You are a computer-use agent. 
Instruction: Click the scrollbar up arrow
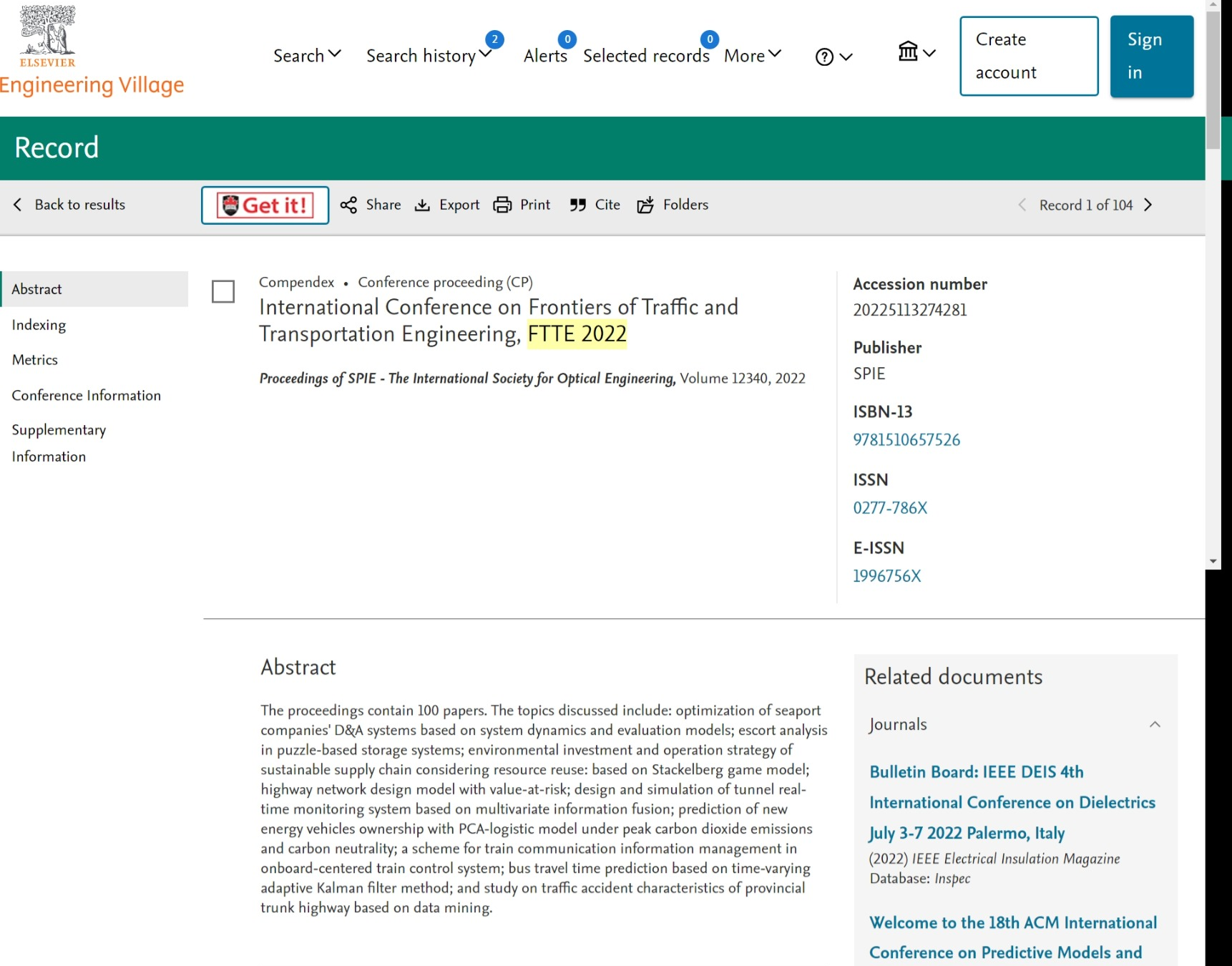coord(1213,4)
